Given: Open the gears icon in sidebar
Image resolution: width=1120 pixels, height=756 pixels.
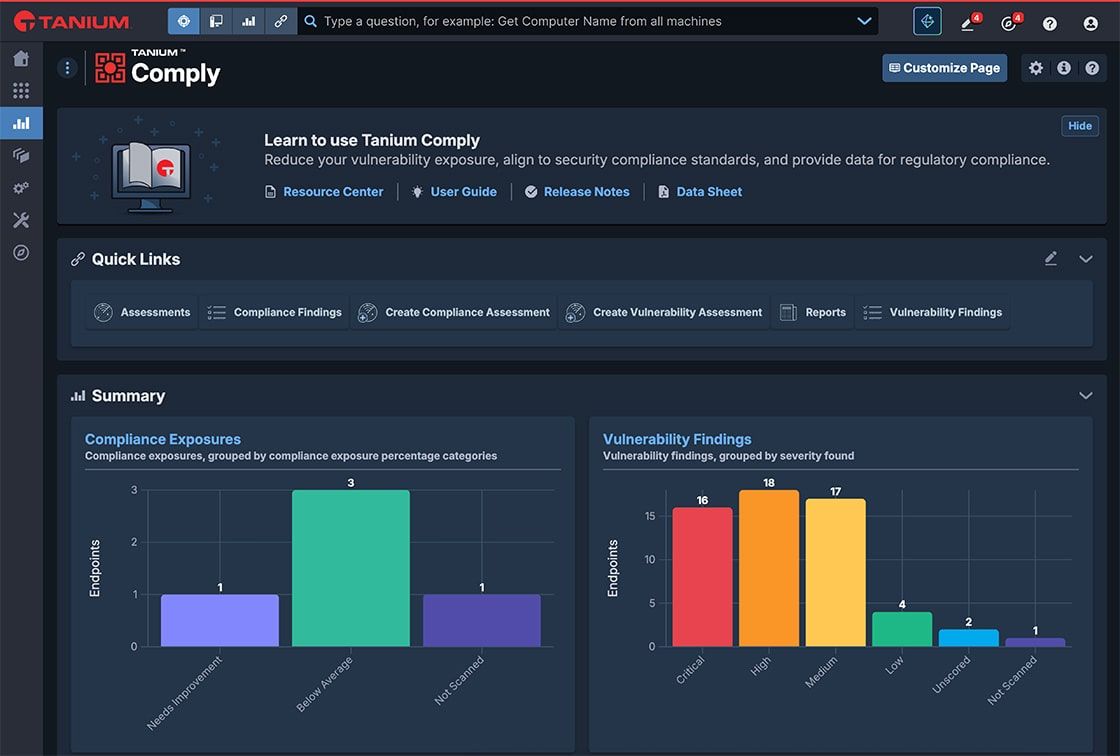Looking at the screenshot, I should coord(21,188).
